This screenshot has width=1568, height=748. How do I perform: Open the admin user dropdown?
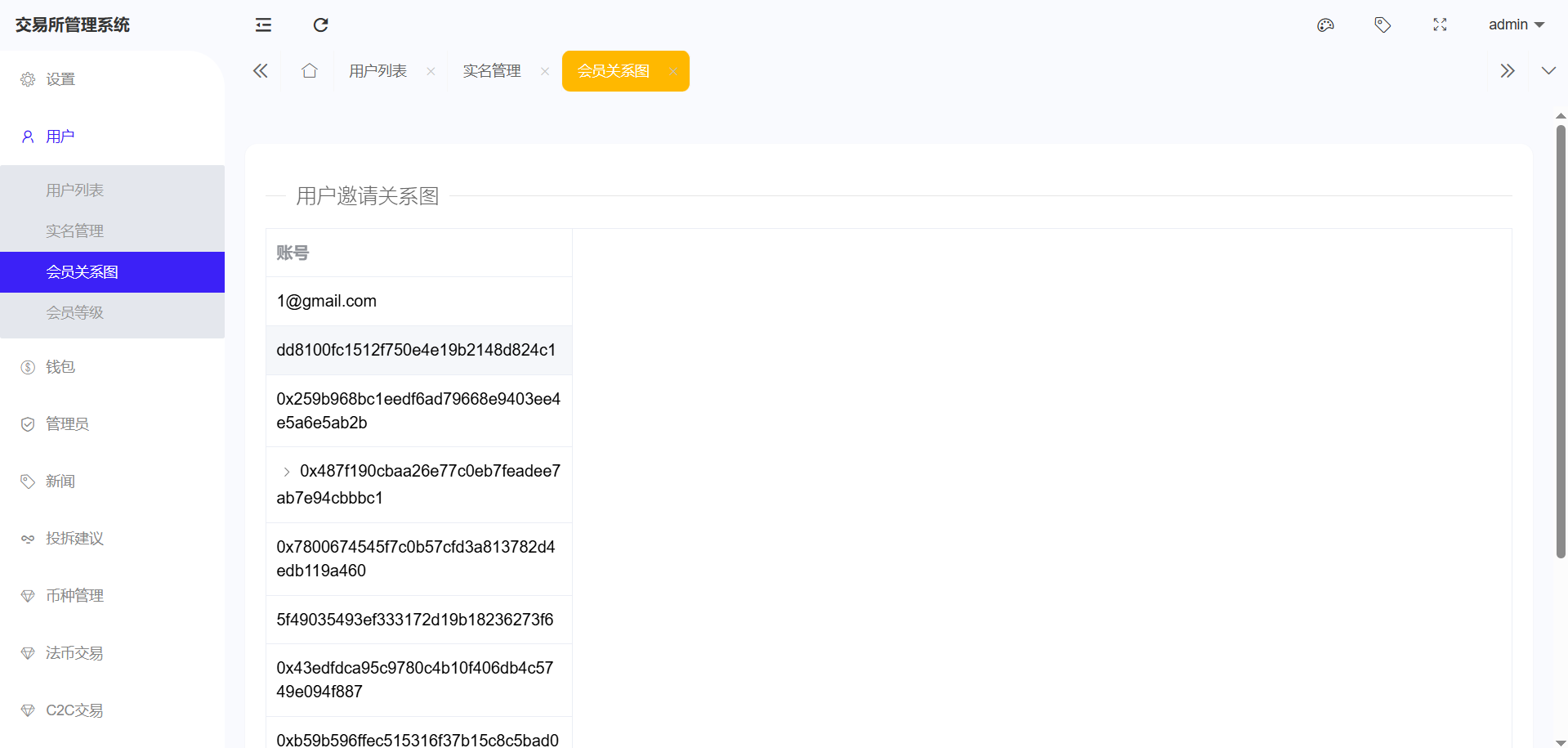click(1516, 25)
